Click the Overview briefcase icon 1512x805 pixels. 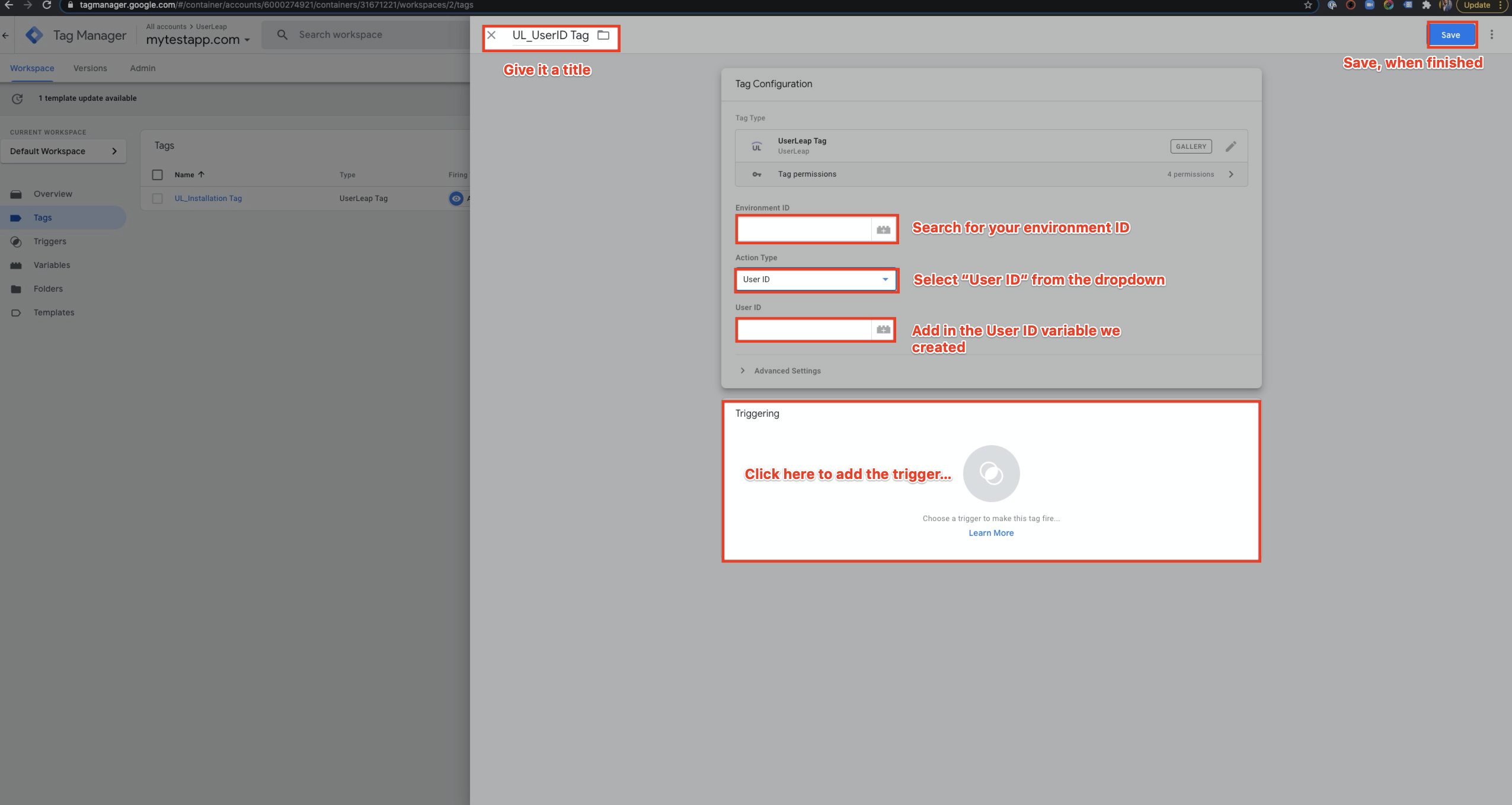click(16, 194)
